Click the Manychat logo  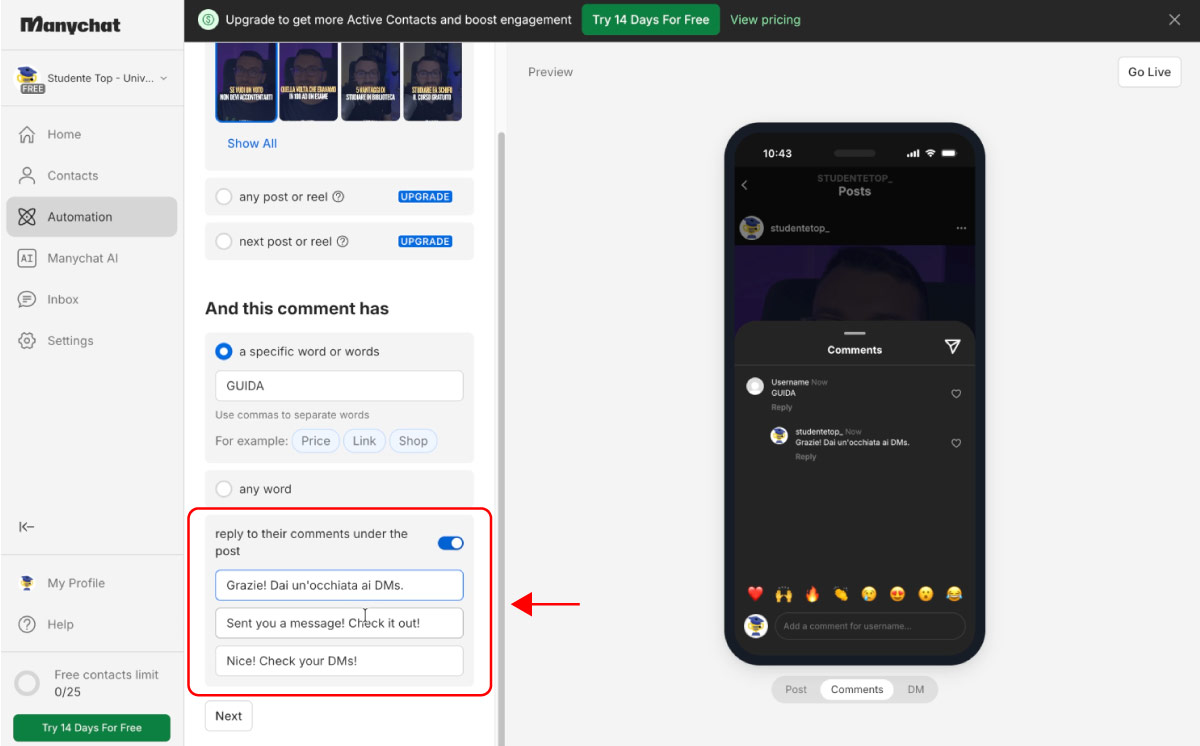[x=70, y=25]
